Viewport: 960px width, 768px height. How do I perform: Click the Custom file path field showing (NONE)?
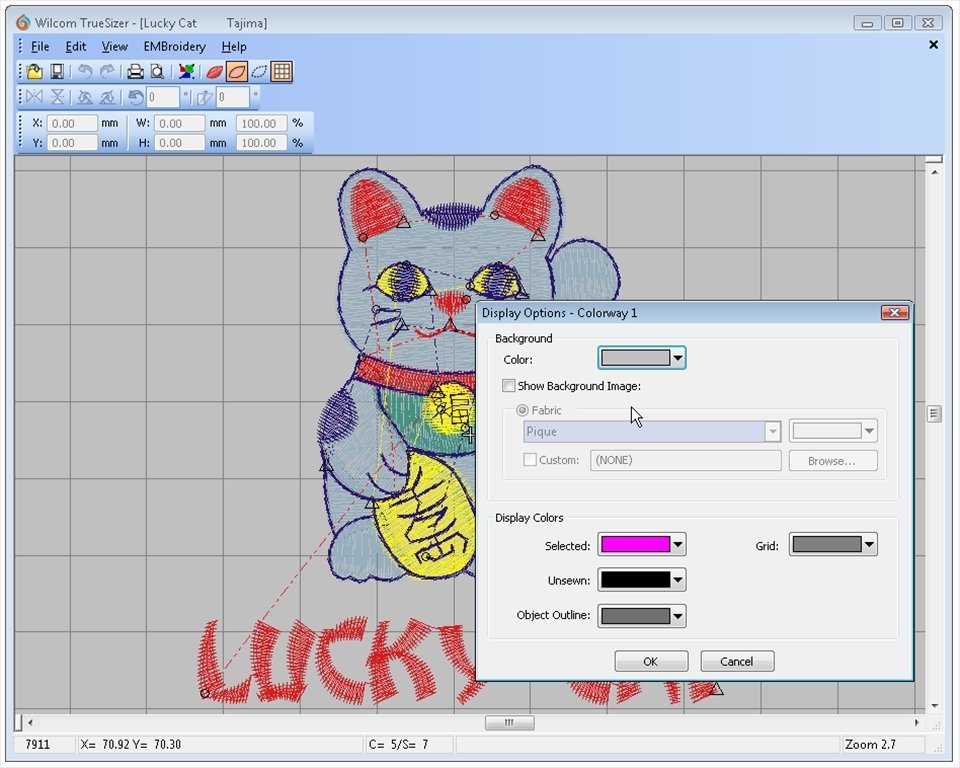coord(686,461)
